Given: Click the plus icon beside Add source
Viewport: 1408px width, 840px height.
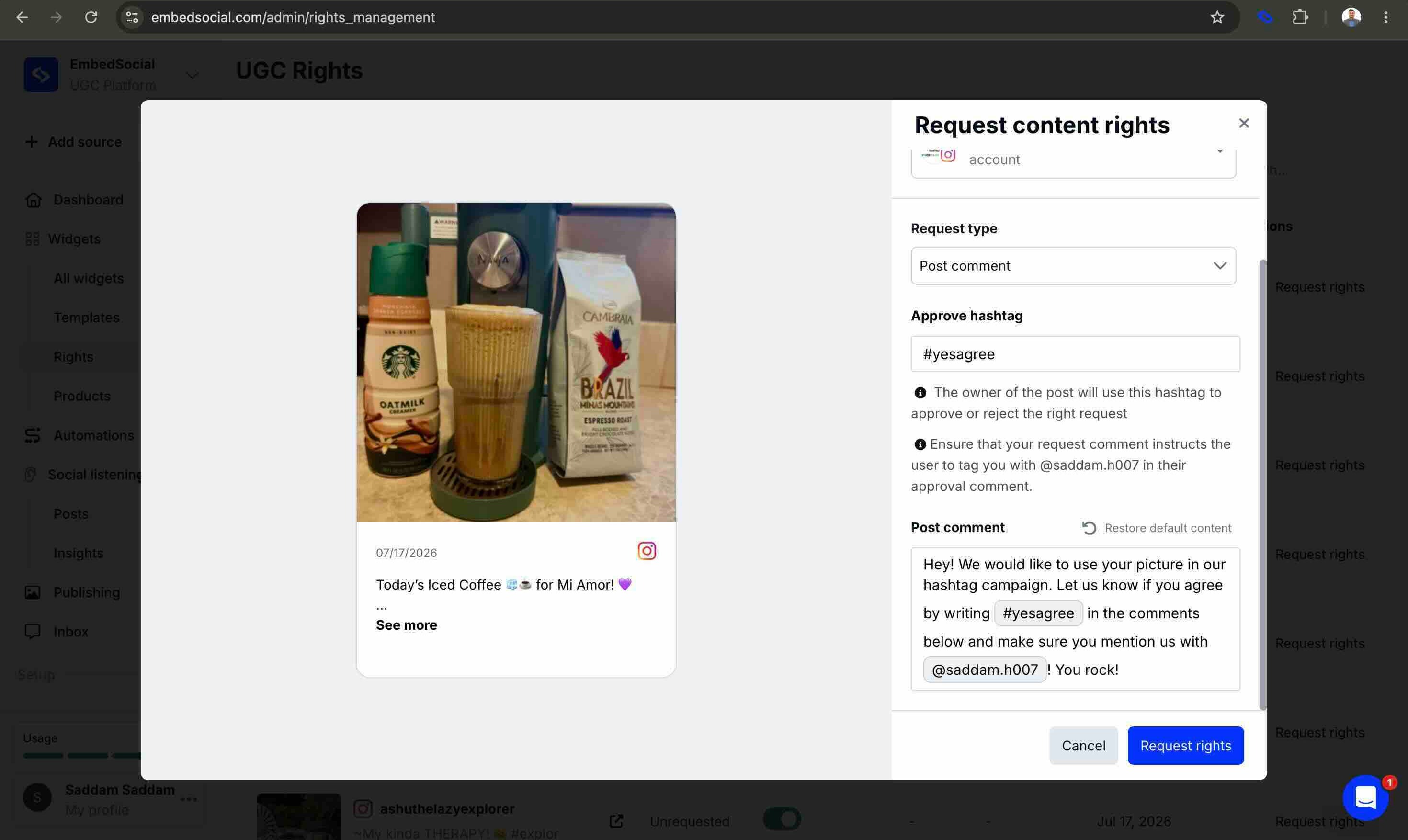Looking at the screenshot, I should pyautogui.click(x=32, y=141).
